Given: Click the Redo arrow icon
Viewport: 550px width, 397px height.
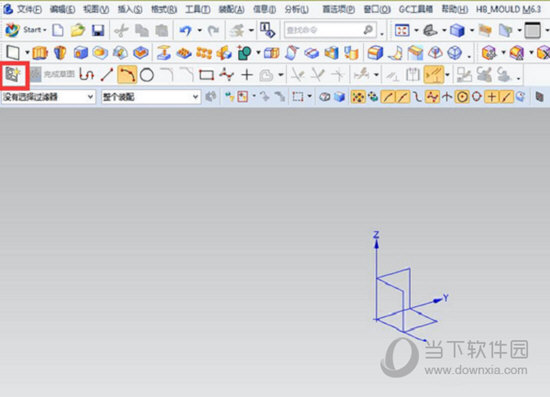Looking at the screenshot, I should [213, 31].
